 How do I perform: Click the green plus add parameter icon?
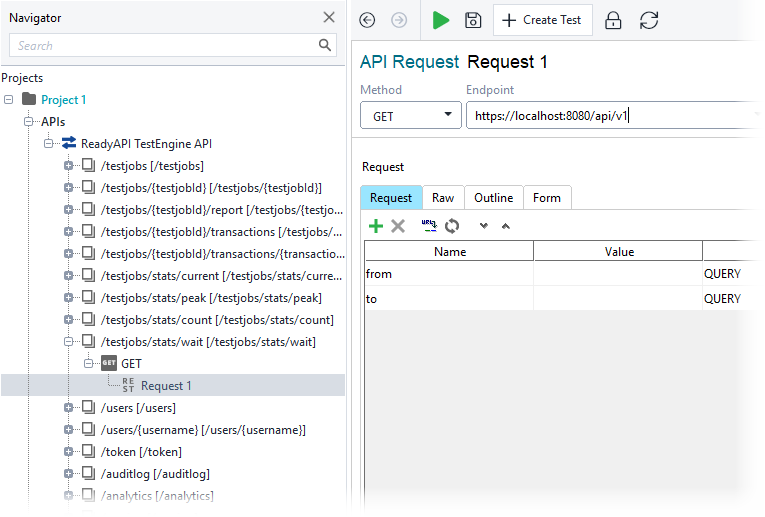point(376,226)
